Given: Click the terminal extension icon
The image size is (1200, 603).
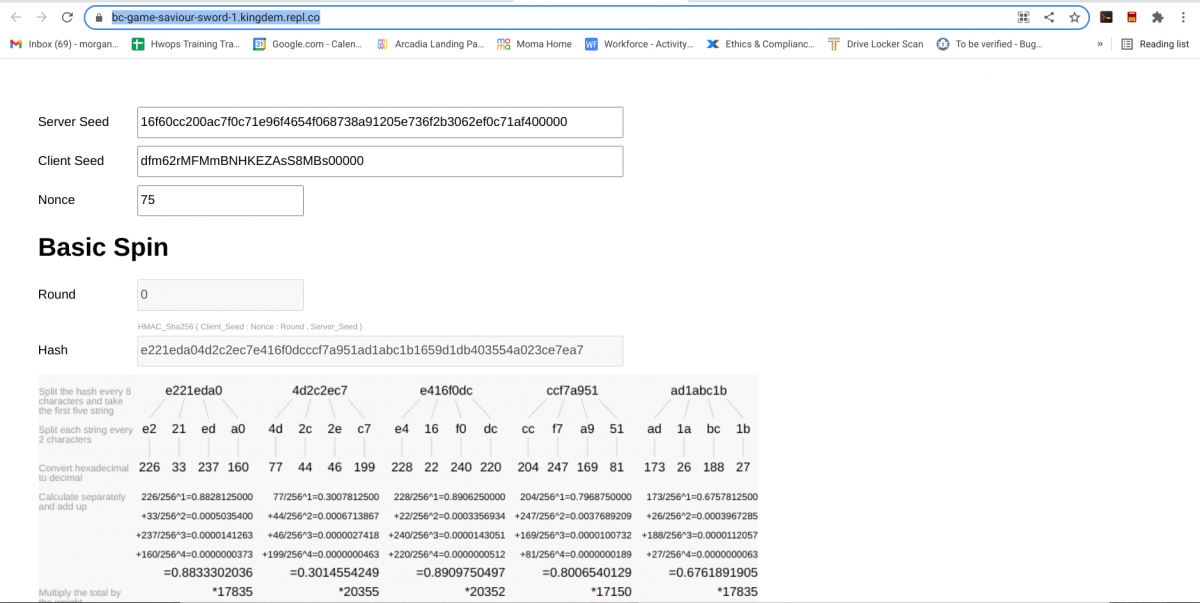Looking at the screenshot, I should click(x=1106, y=17).
